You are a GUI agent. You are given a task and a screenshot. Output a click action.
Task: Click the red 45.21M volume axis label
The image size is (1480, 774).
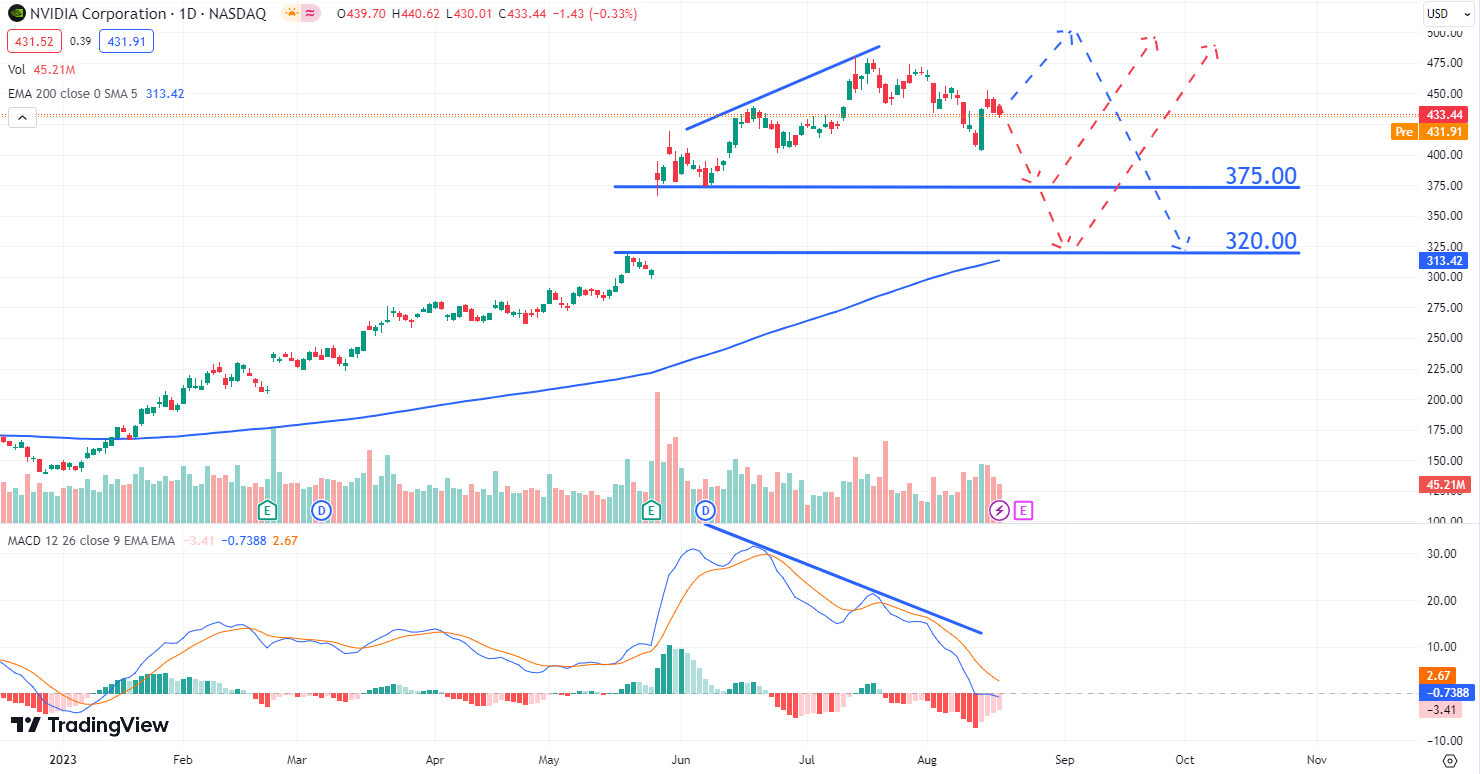point(1445,486)
